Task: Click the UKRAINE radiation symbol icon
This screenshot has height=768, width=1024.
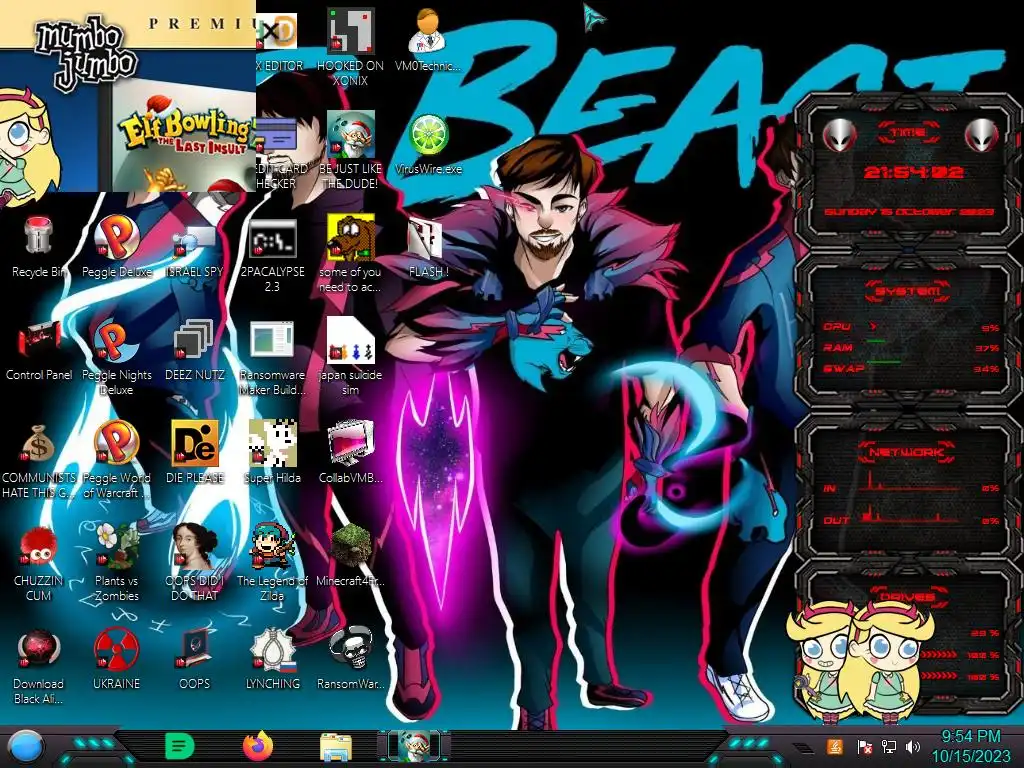Action: click(x=116, y=660)
